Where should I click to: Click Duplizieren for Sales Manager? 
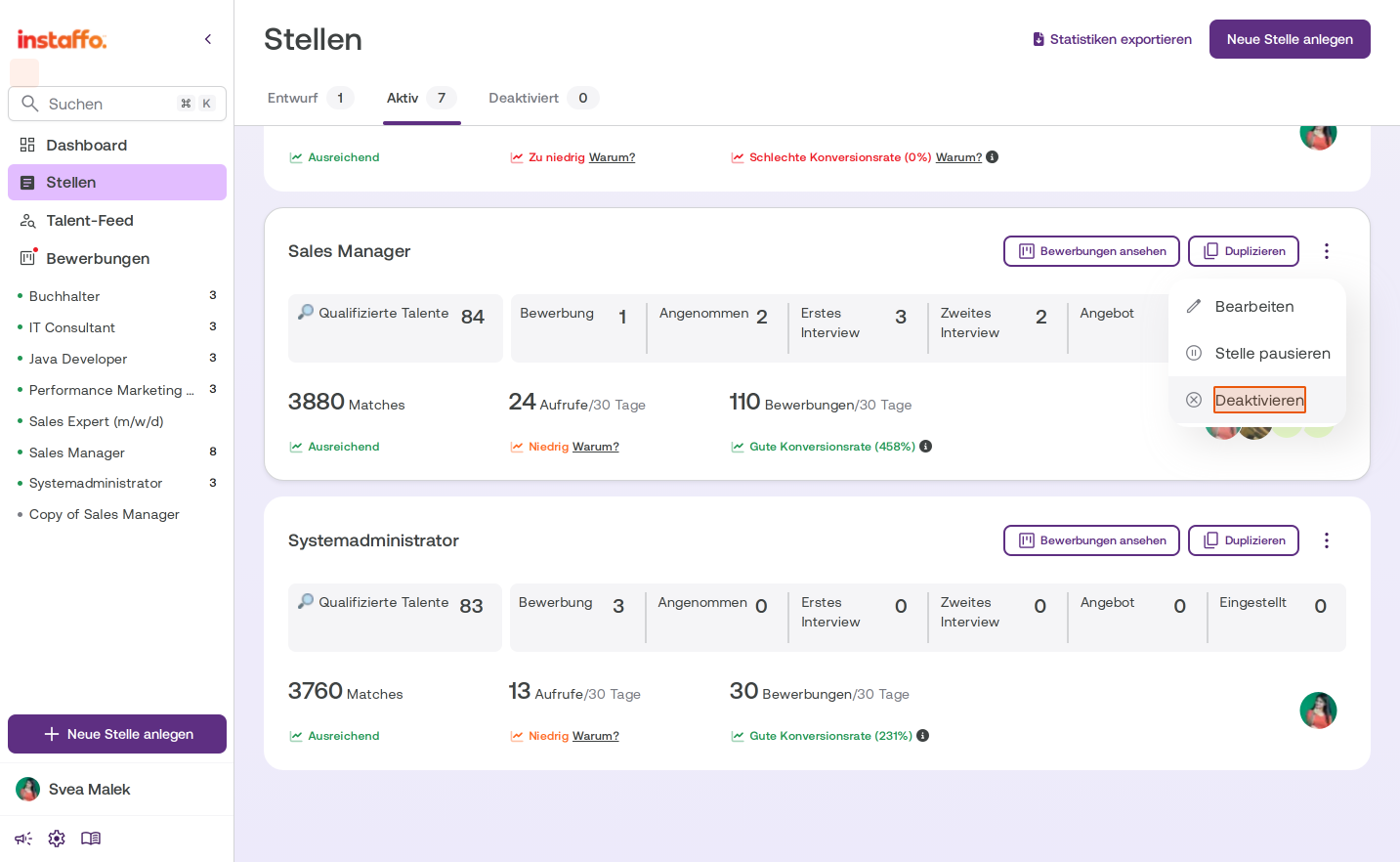point(1244,251)
